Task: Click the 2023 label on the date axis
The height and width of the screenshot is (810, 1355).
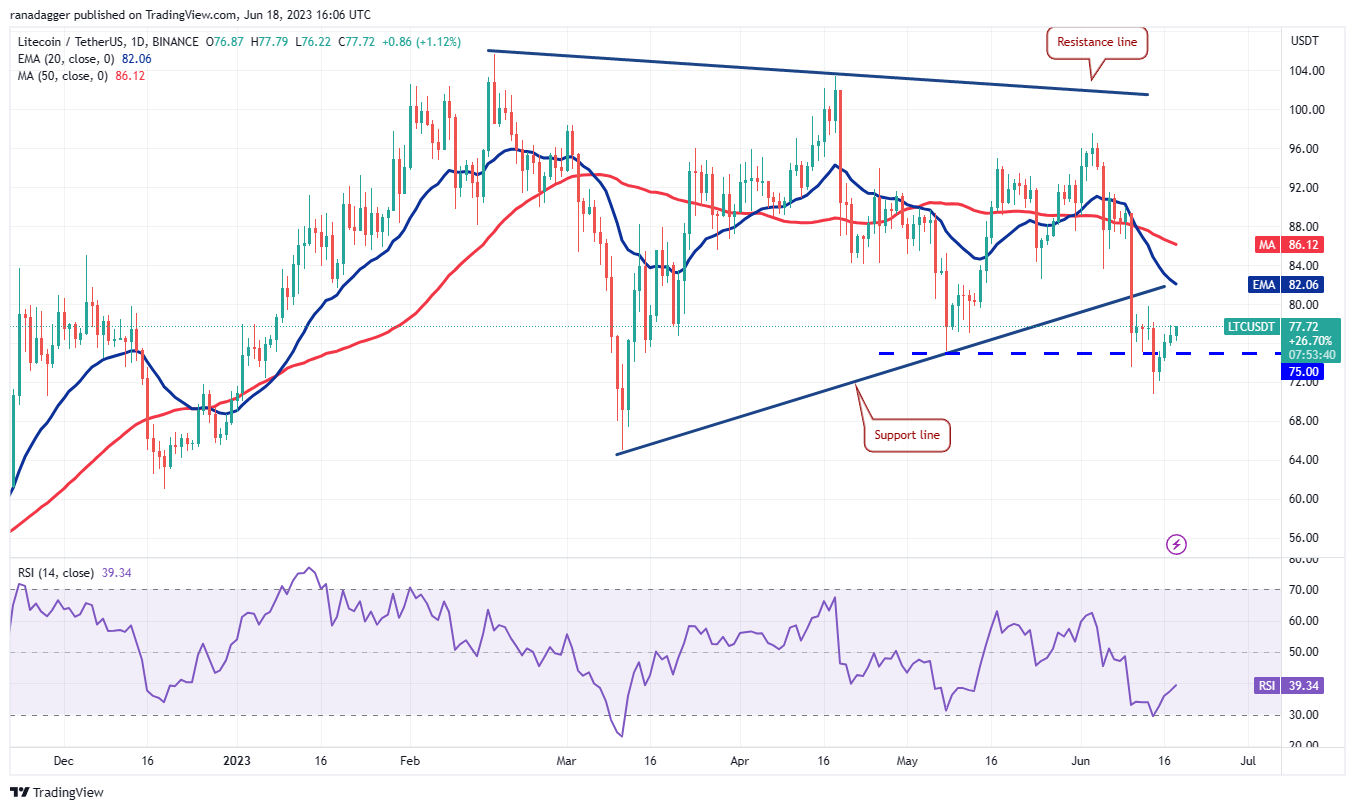Action: (x=238, y=760)
